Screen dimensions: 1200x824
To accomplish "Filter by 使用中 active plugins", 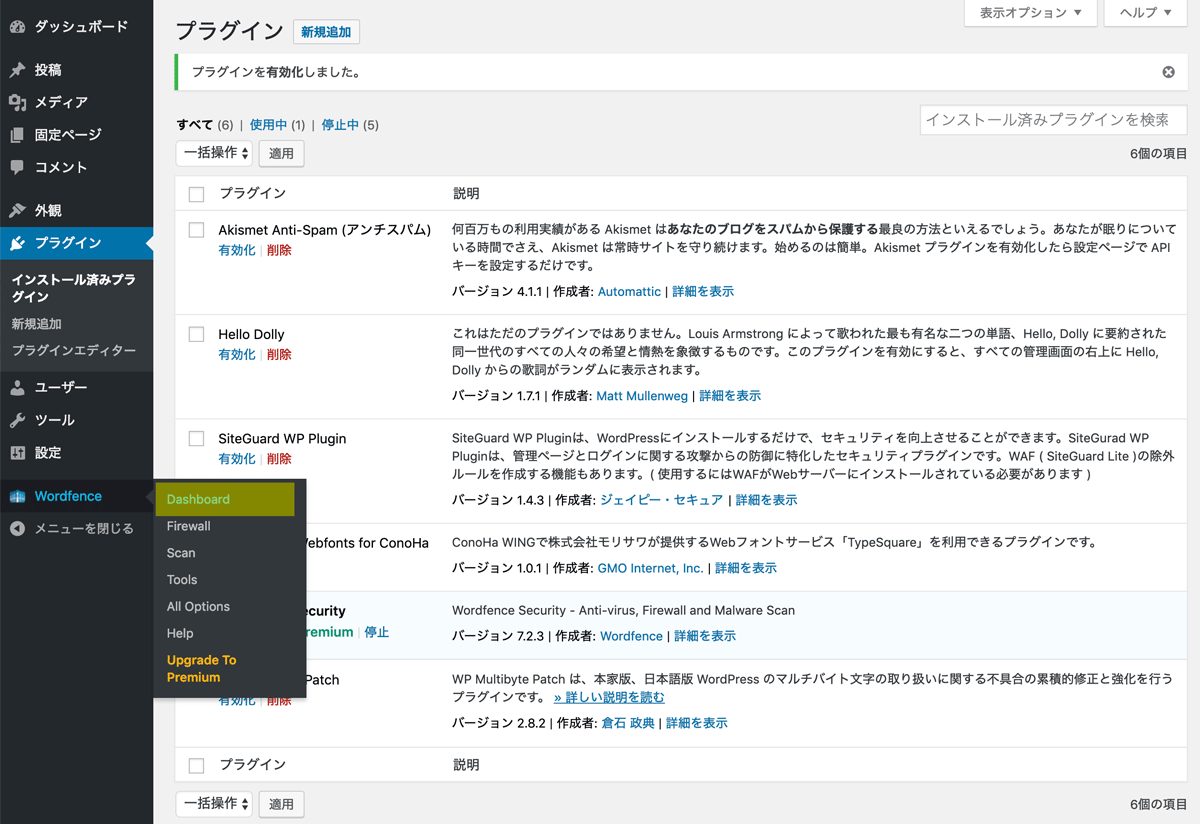I will pos(268,125).
